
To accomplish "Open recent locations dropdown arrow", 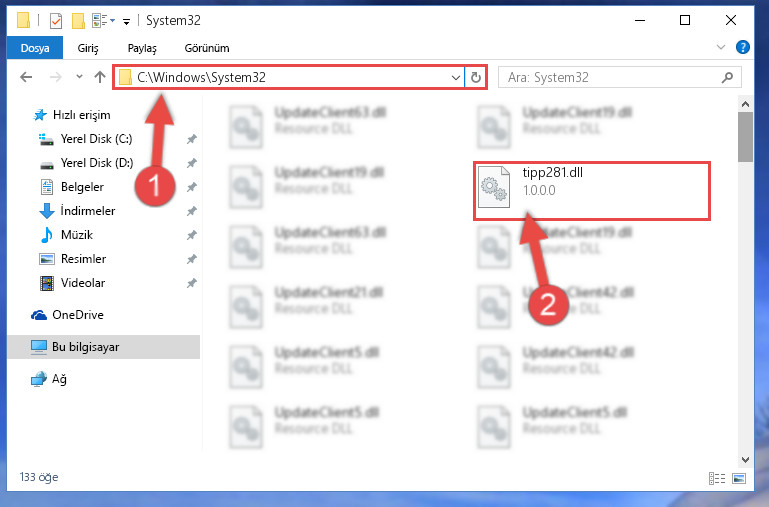I will point(79,76).
